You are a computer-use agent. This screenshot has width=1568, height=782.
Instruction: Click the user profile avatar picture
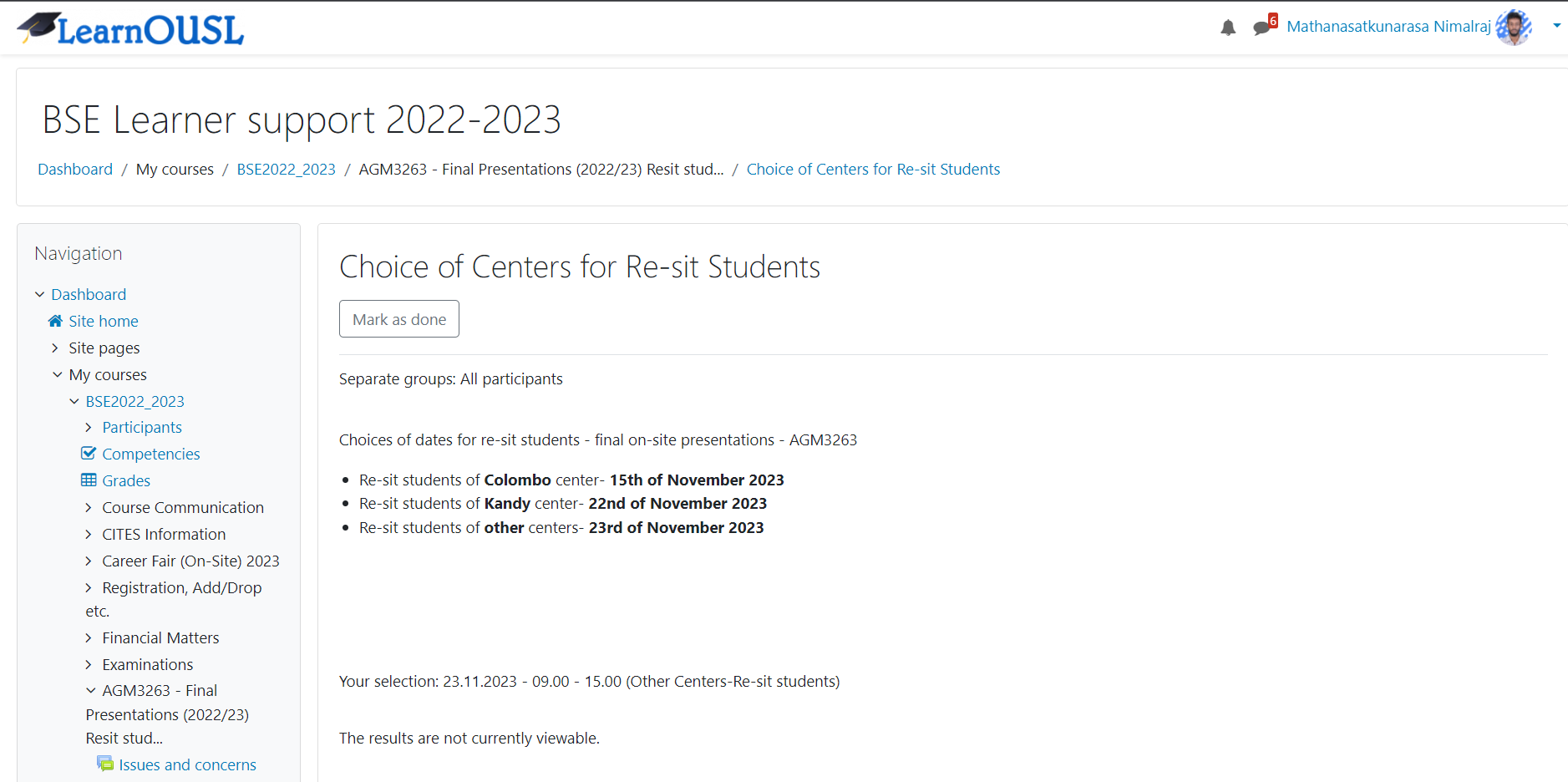1514,28
